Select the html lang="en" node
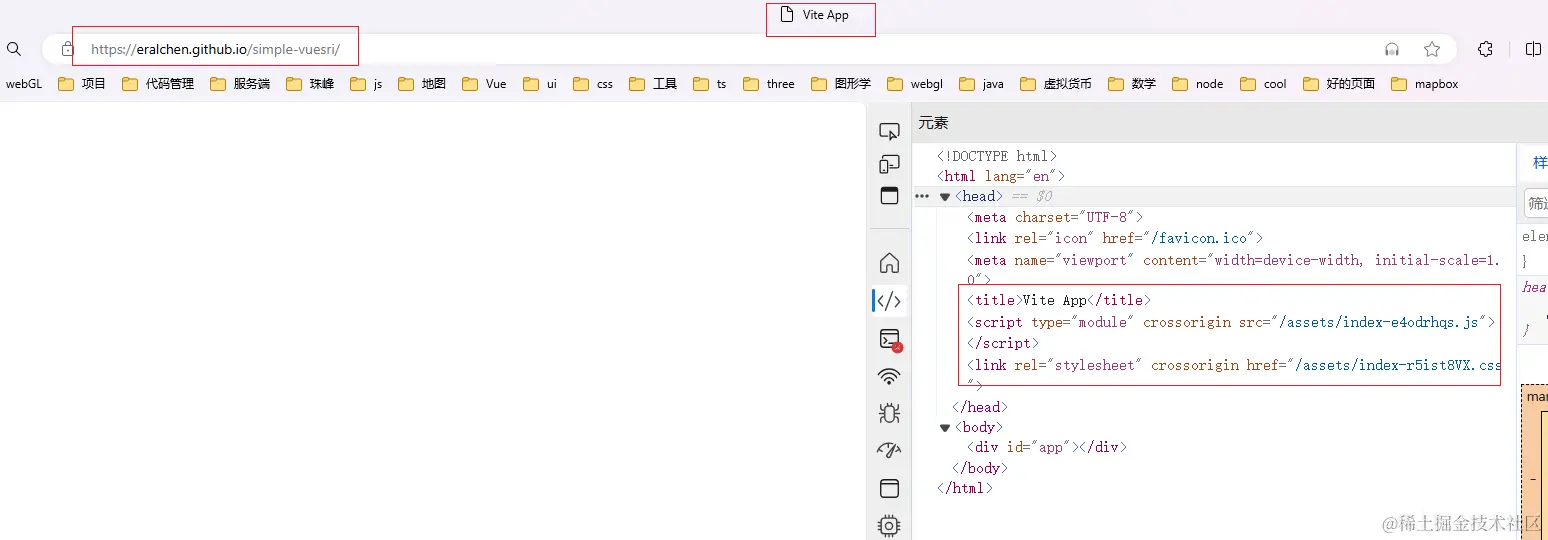This screenshot has width=1548, height=540. (1001, 176)
